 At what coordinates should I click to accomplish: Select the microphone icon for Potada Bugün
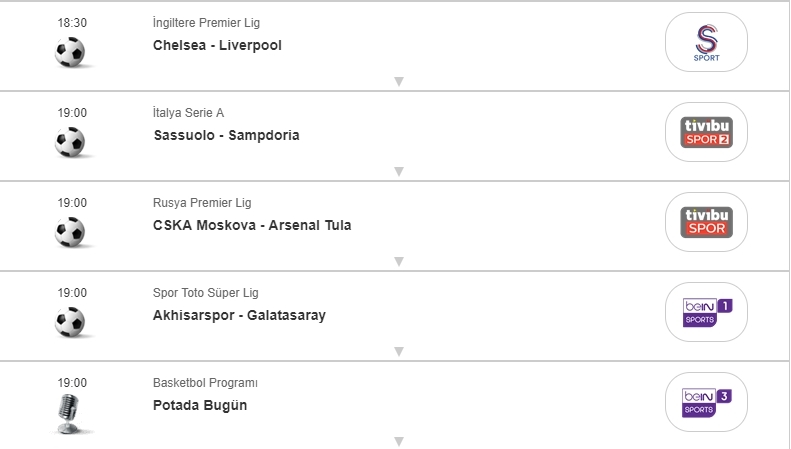click(69, 413)
